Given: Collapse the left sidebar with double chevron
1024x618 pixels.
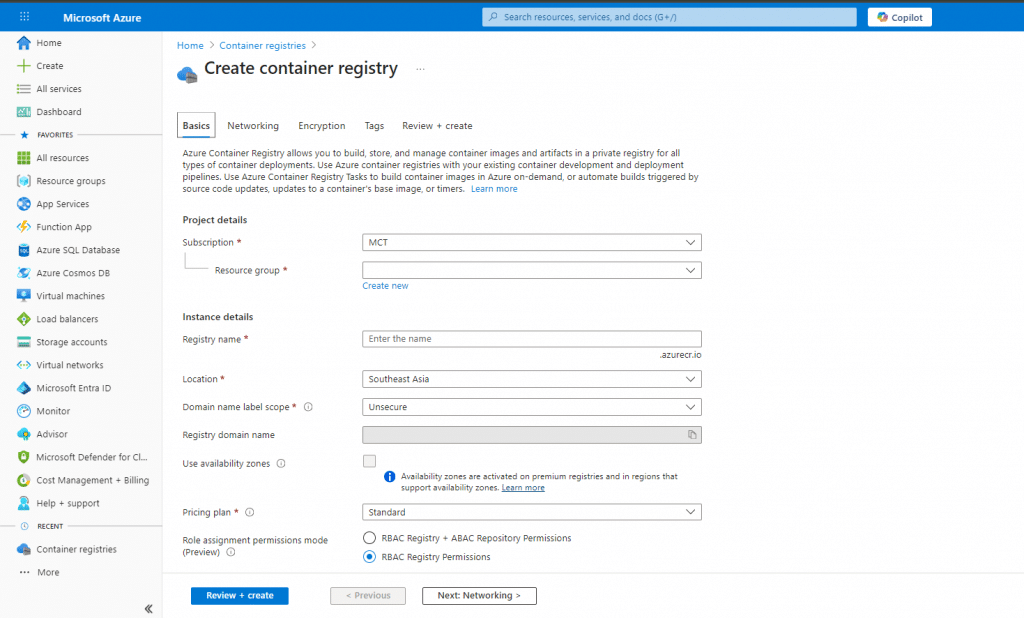Looking at the screenshot, I should 148,608.
